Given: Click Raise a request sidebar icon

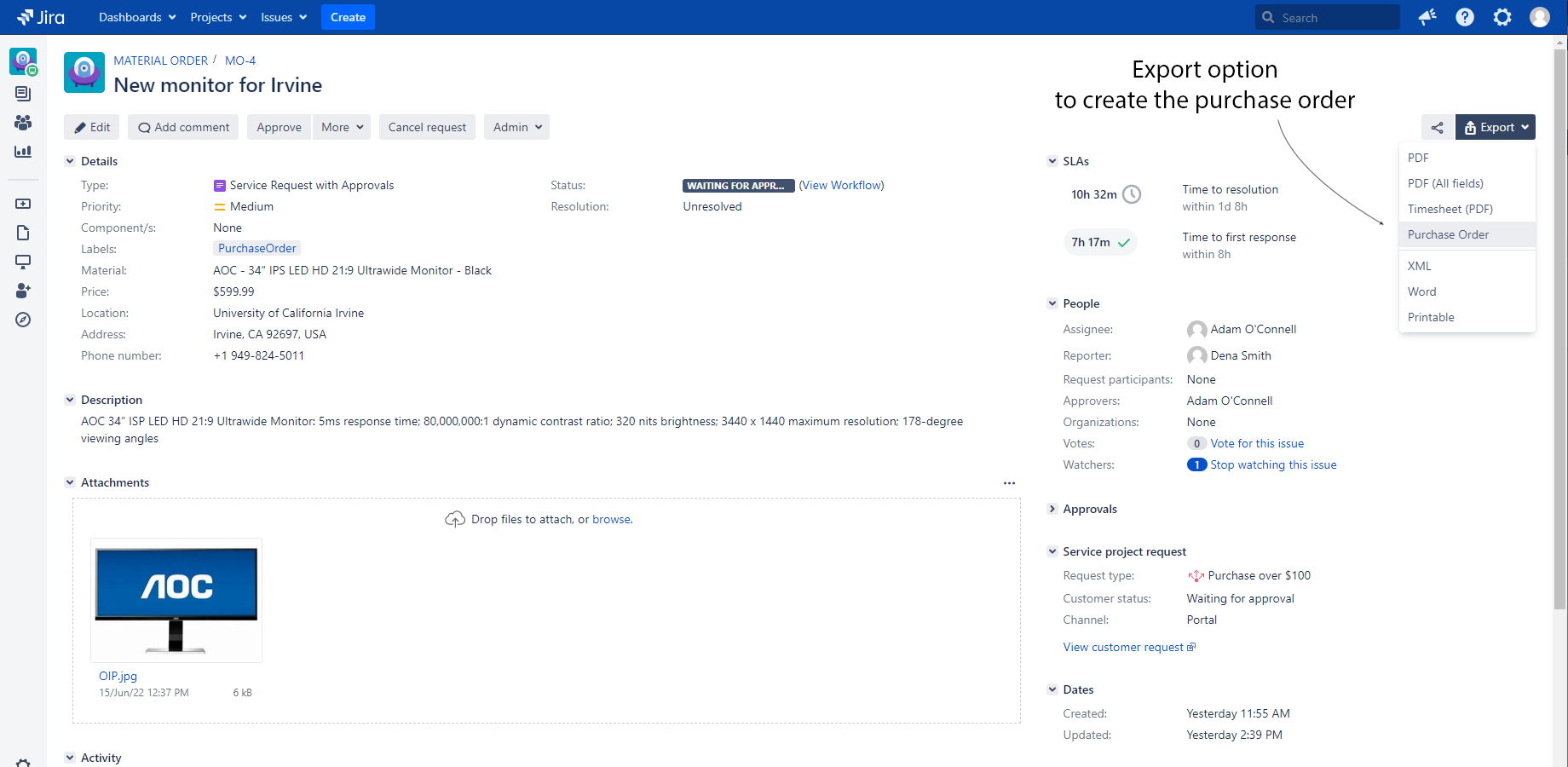Looking at the screenshot, I should 23,204.
